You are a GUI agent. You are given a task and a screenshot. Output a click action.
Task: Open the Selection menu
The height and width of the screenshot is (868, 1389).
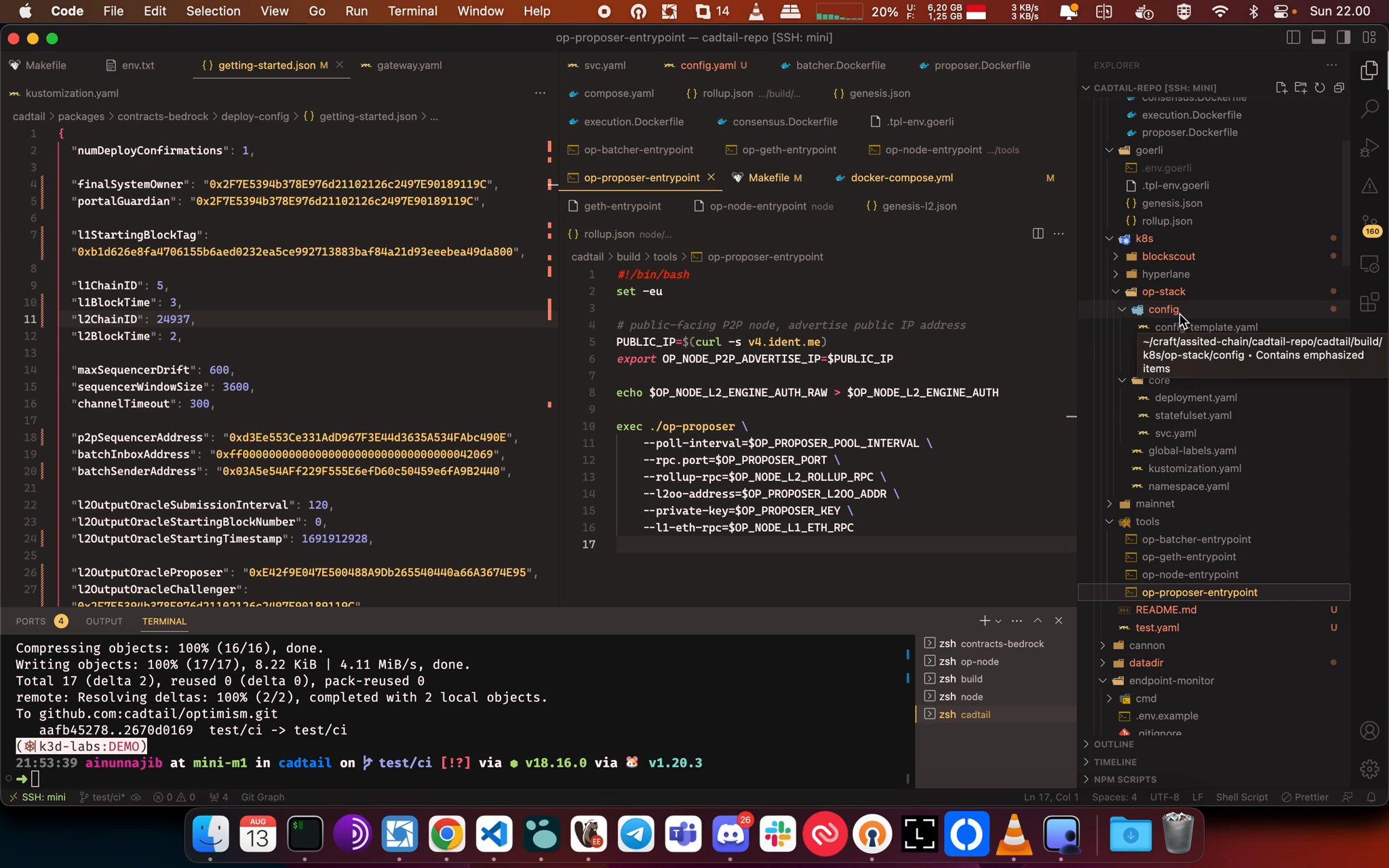coord(213,11)
